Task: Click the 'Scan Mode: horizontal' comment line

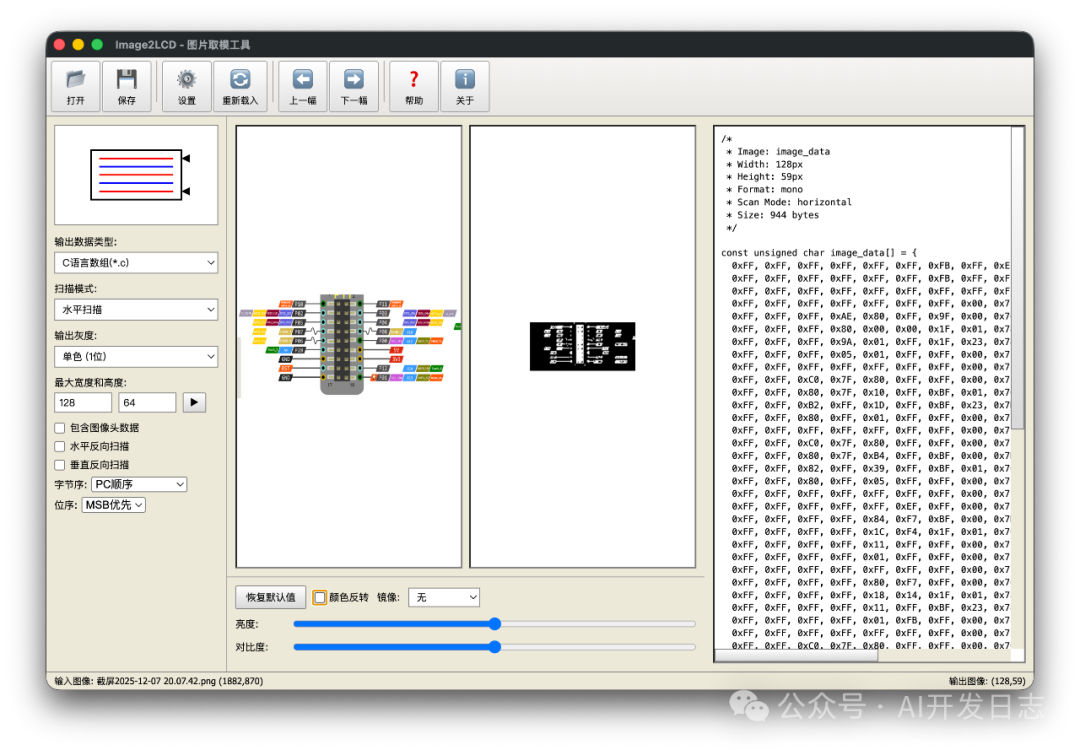Action: click(789, 202)
